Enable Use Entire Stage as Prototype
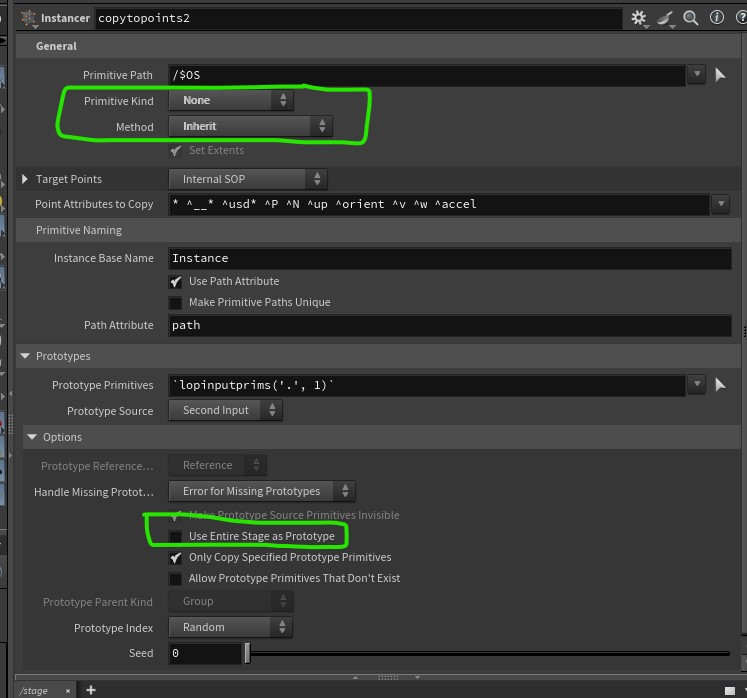 point(176,537)
